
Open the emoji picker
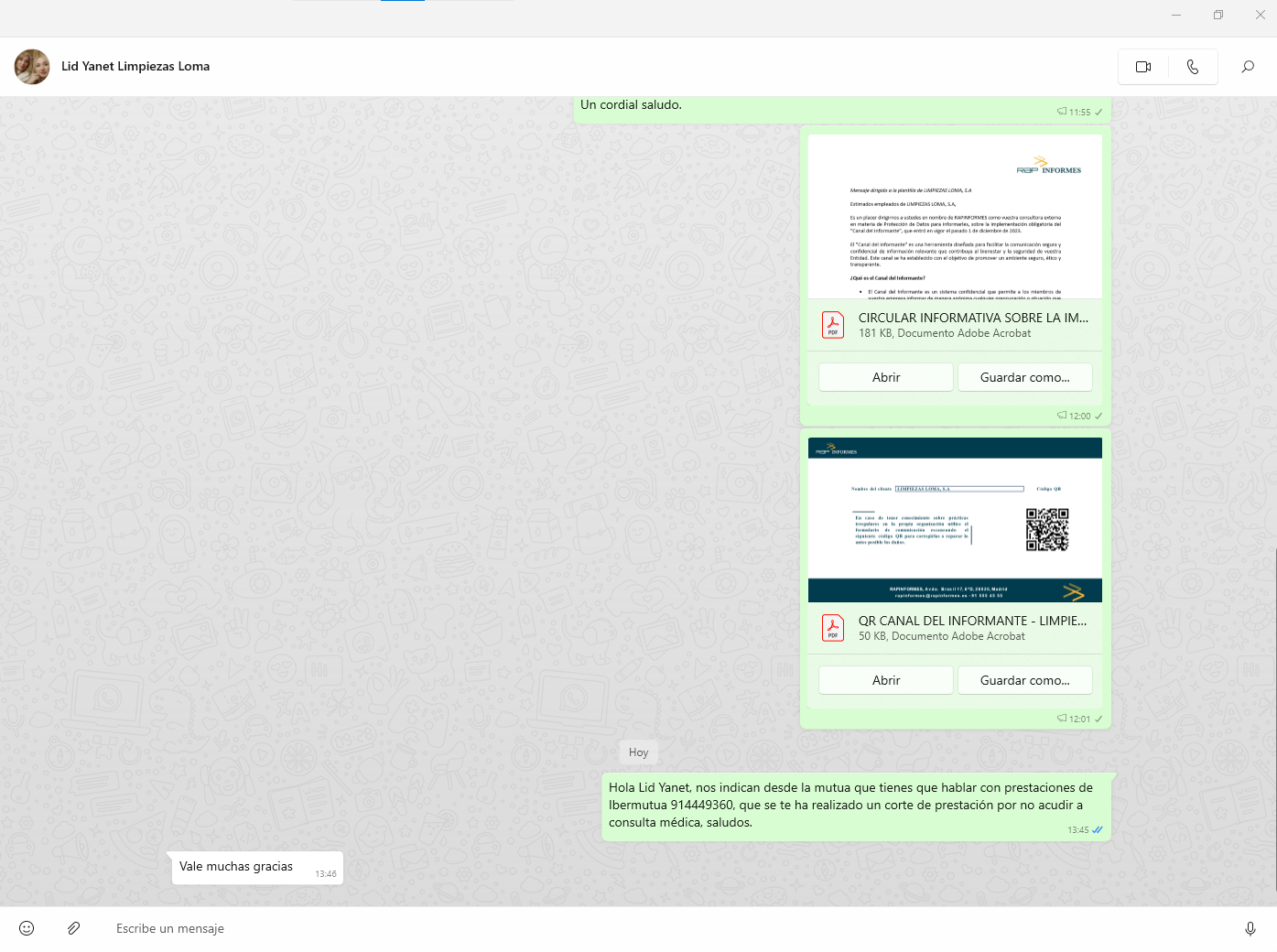27,928
